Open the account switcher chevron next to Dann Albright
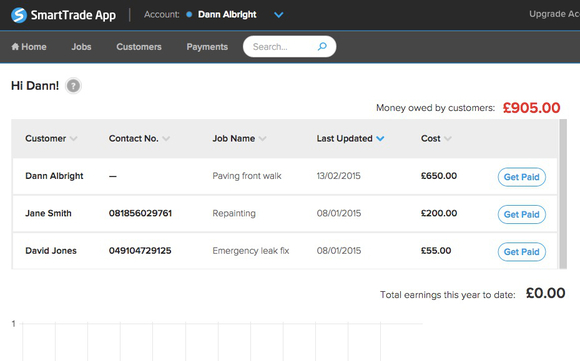This screenshot has height=361, width=580. [279, 15]
